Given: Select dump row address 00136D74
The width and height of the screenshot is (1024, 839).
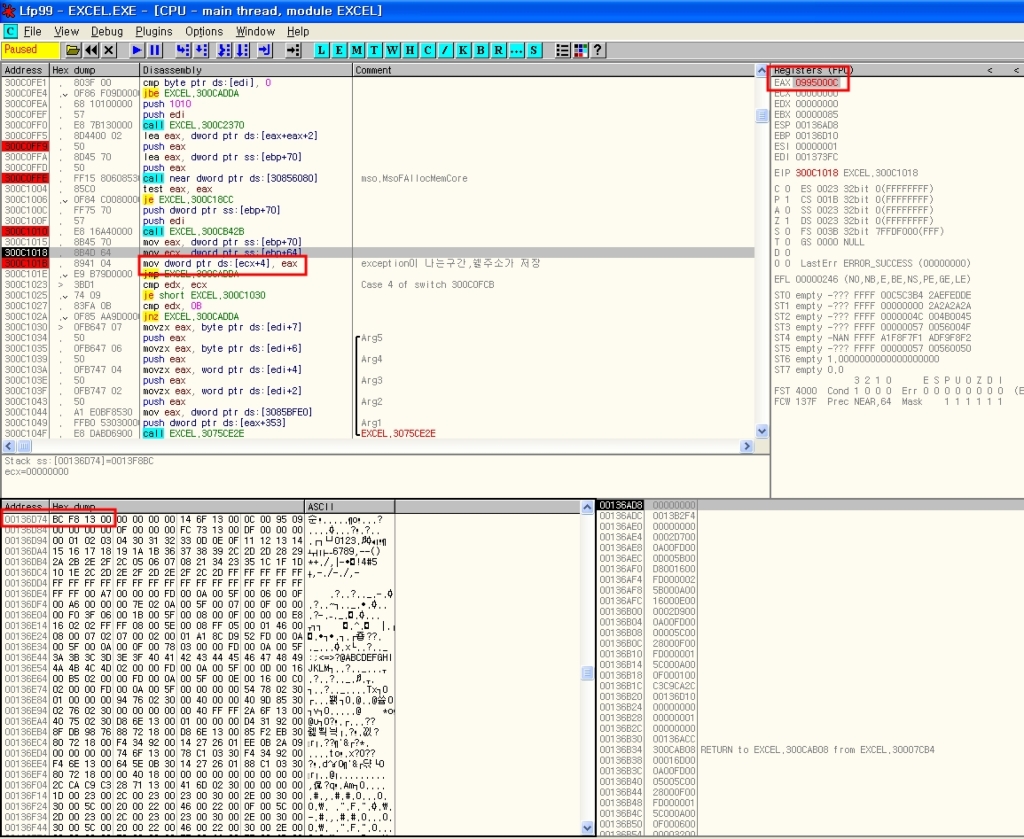Looking at the screenshot, I should click(x=25, y=520).
